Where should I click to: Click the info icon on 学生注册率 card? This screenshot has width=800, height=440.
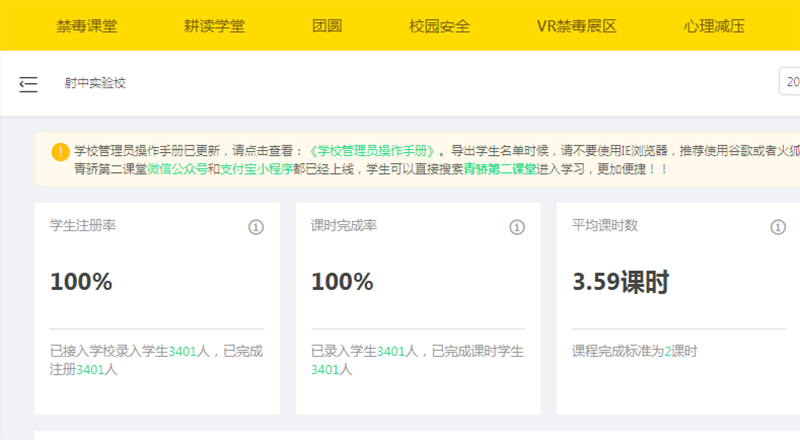tap(256, 227)
